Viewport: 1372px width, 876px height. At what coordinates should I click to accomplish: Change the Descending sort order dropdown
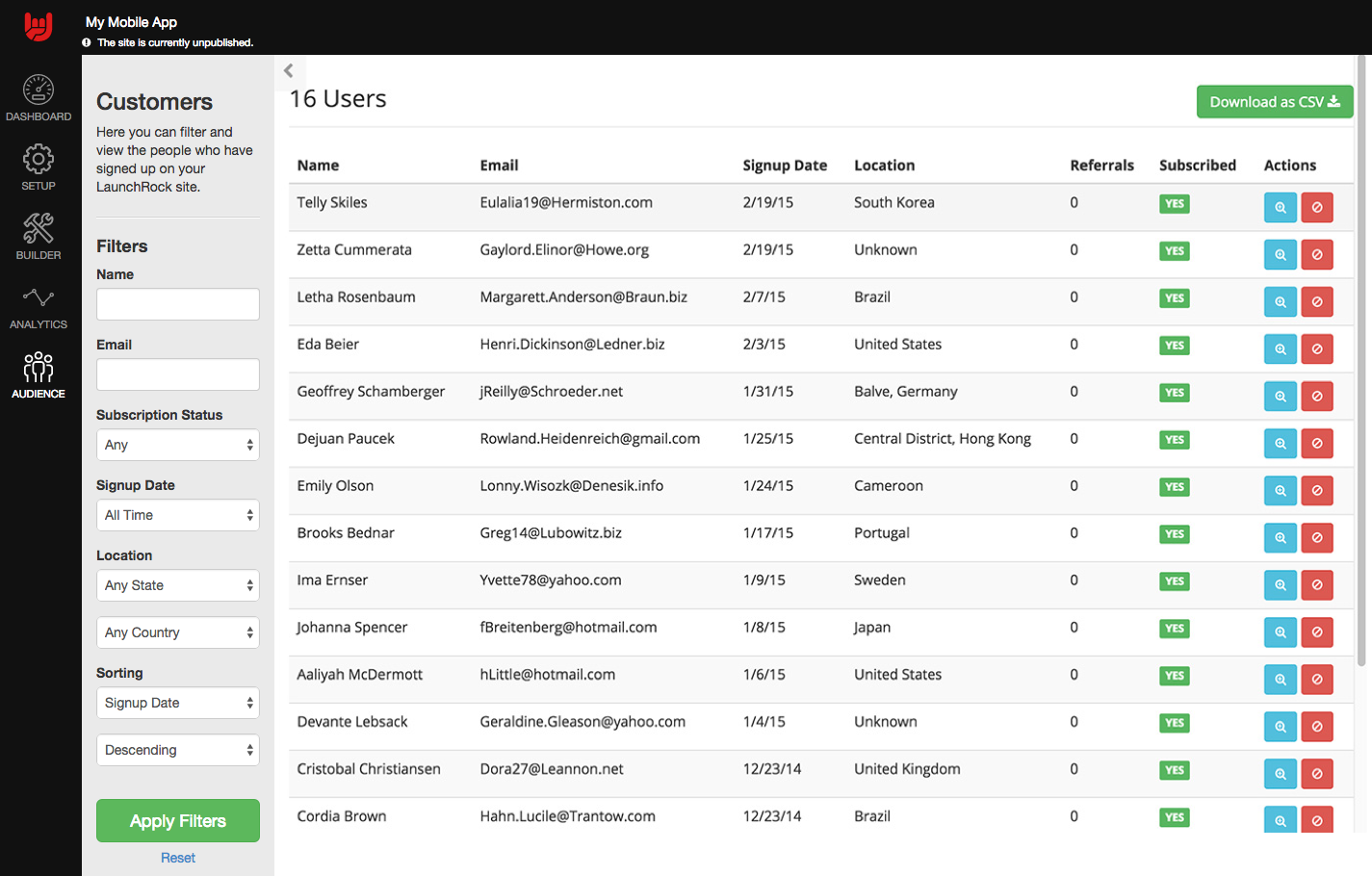click(x=178, y=750)
